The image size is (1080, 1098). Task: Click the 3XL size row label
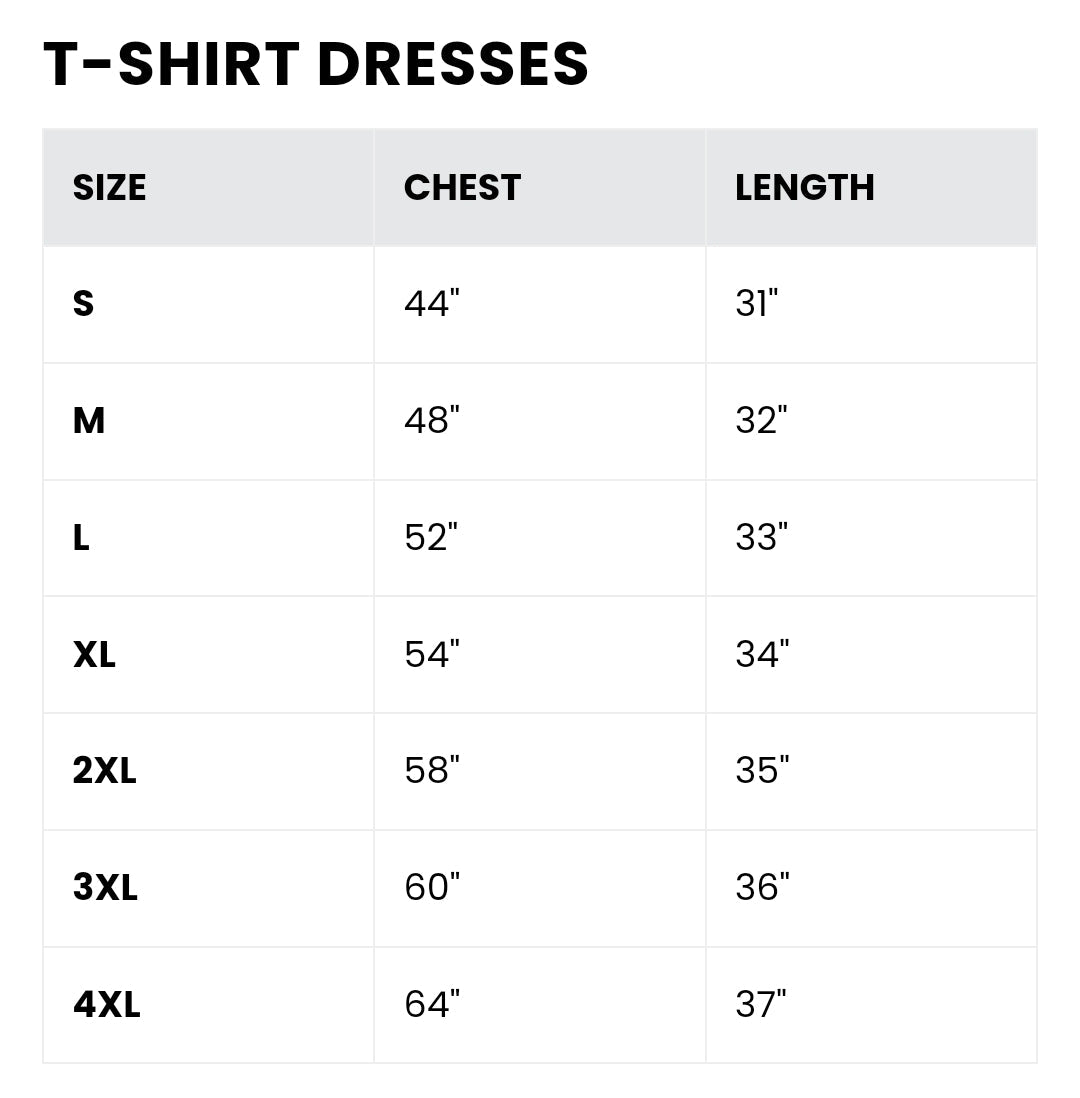[x=105, y=888]
